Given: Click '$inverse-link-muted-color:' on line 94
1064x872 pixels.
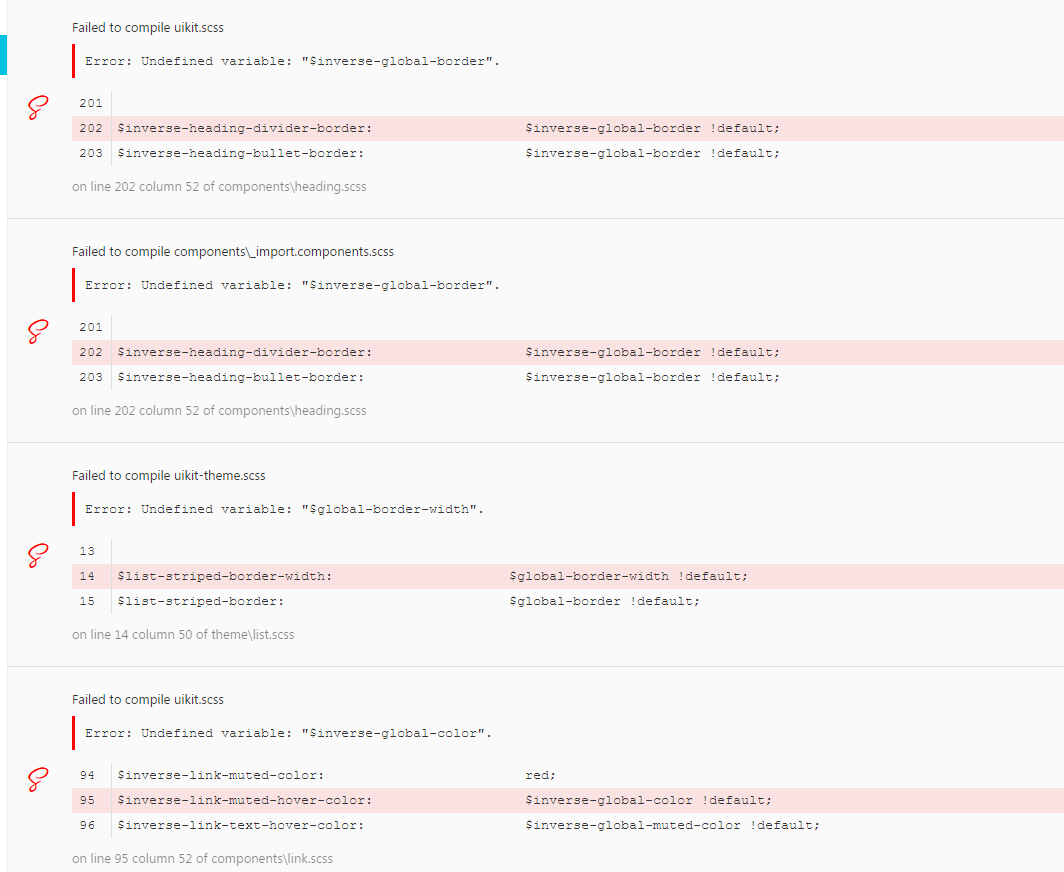Looking at the screenshot, I should click(x=221, y=775).
